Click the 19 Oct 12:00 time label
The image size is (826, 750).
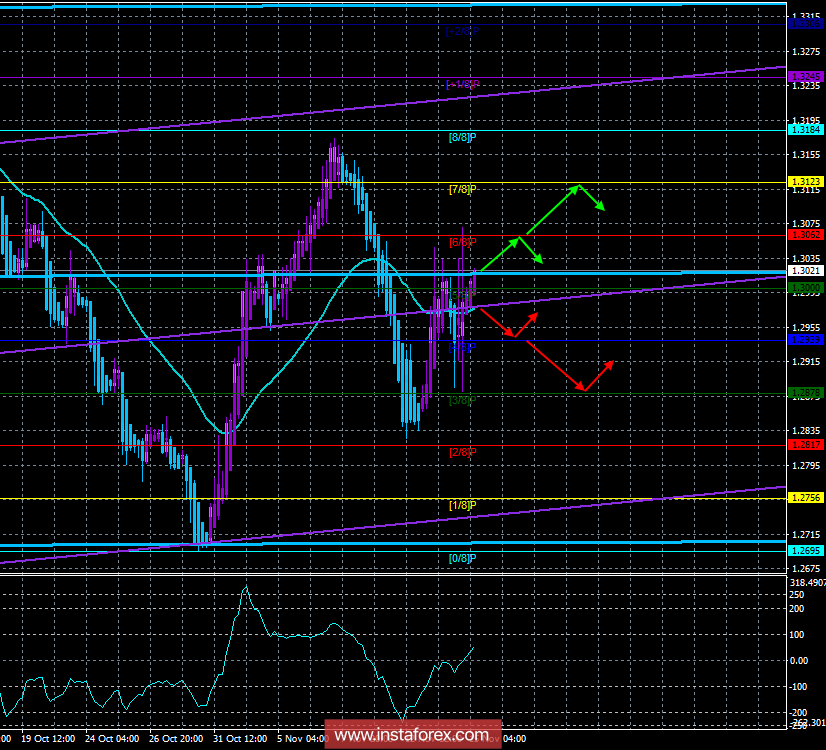pos(48,739)
